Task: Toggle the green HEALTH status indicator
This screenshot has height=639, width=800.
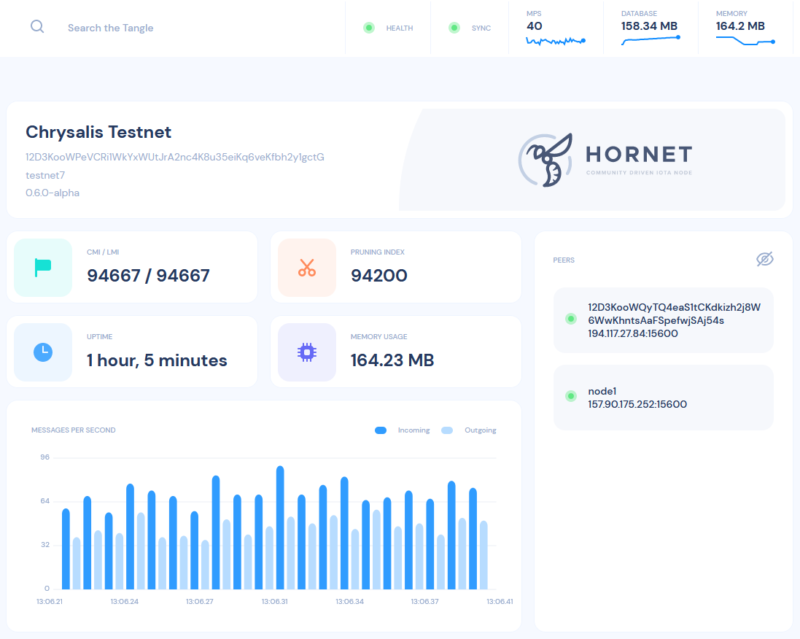Action: [x=367, y=28]
